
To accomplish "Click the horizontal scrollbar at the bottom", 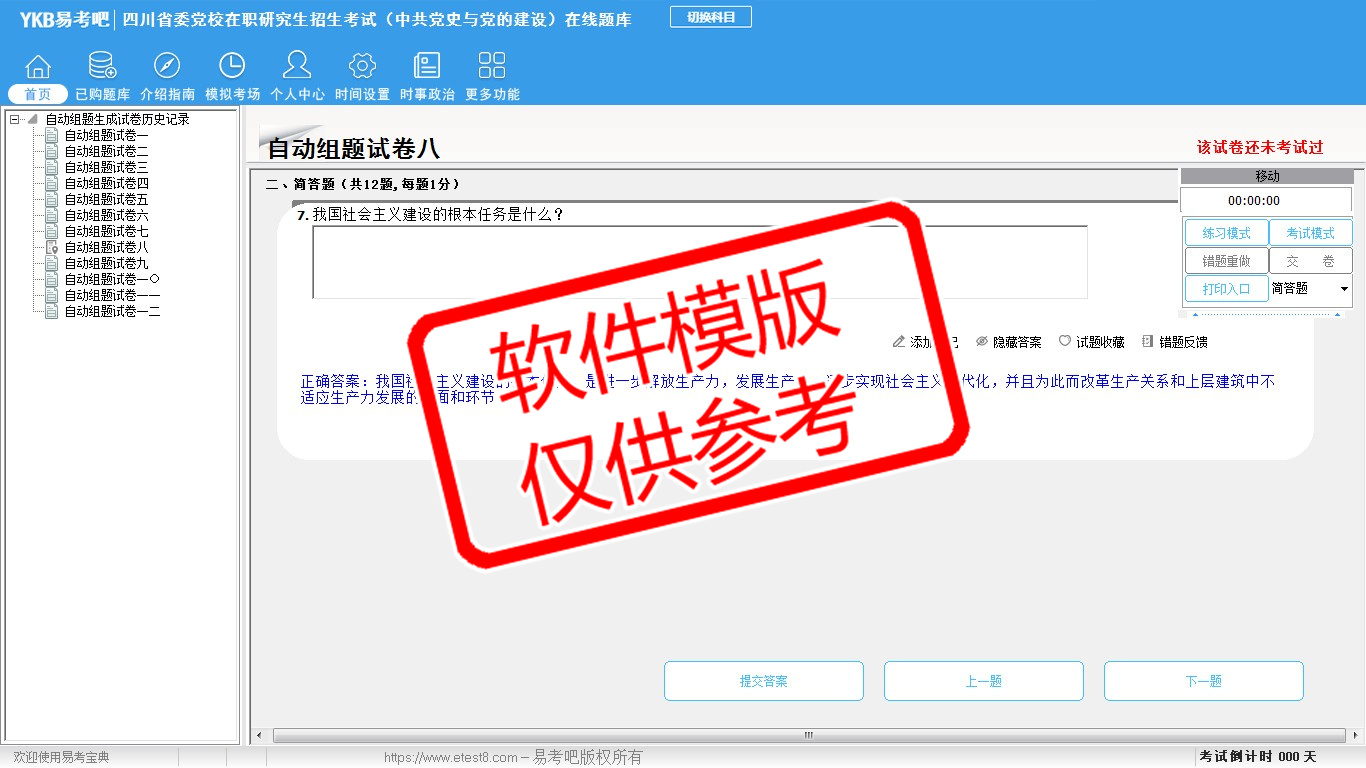I will [x=808, y=736].
